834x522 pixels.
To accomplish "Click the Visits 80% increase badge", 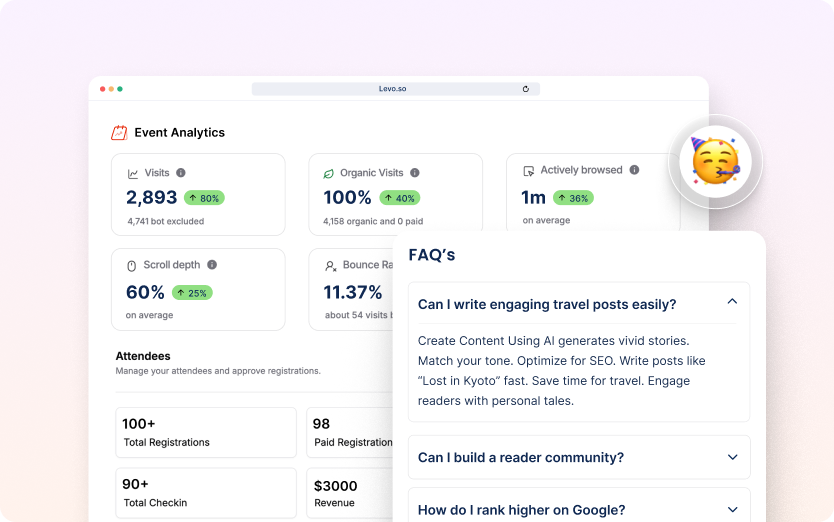I will 202,198.
